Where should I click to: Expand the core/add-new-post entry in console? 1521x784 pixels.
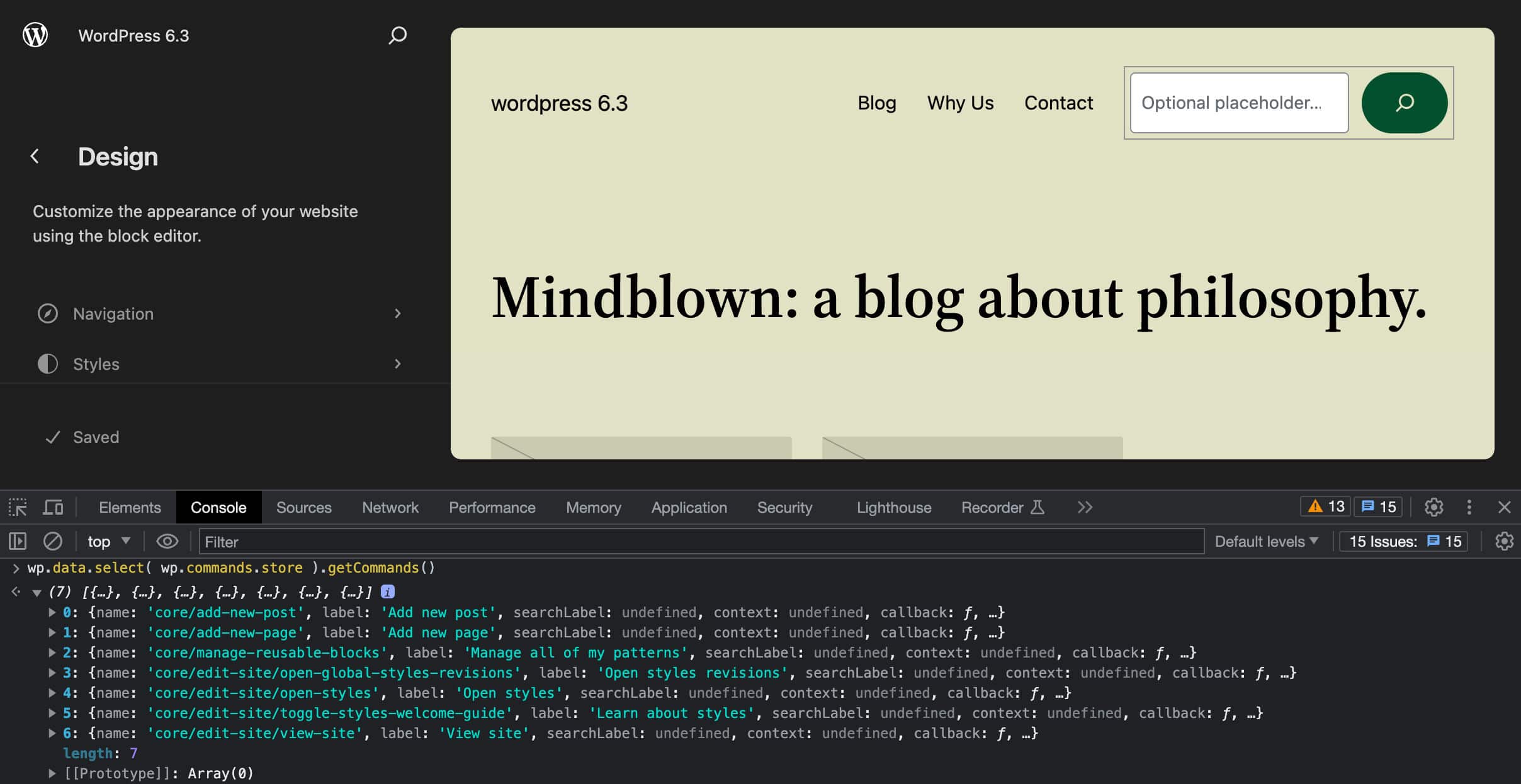click(52, 612)
